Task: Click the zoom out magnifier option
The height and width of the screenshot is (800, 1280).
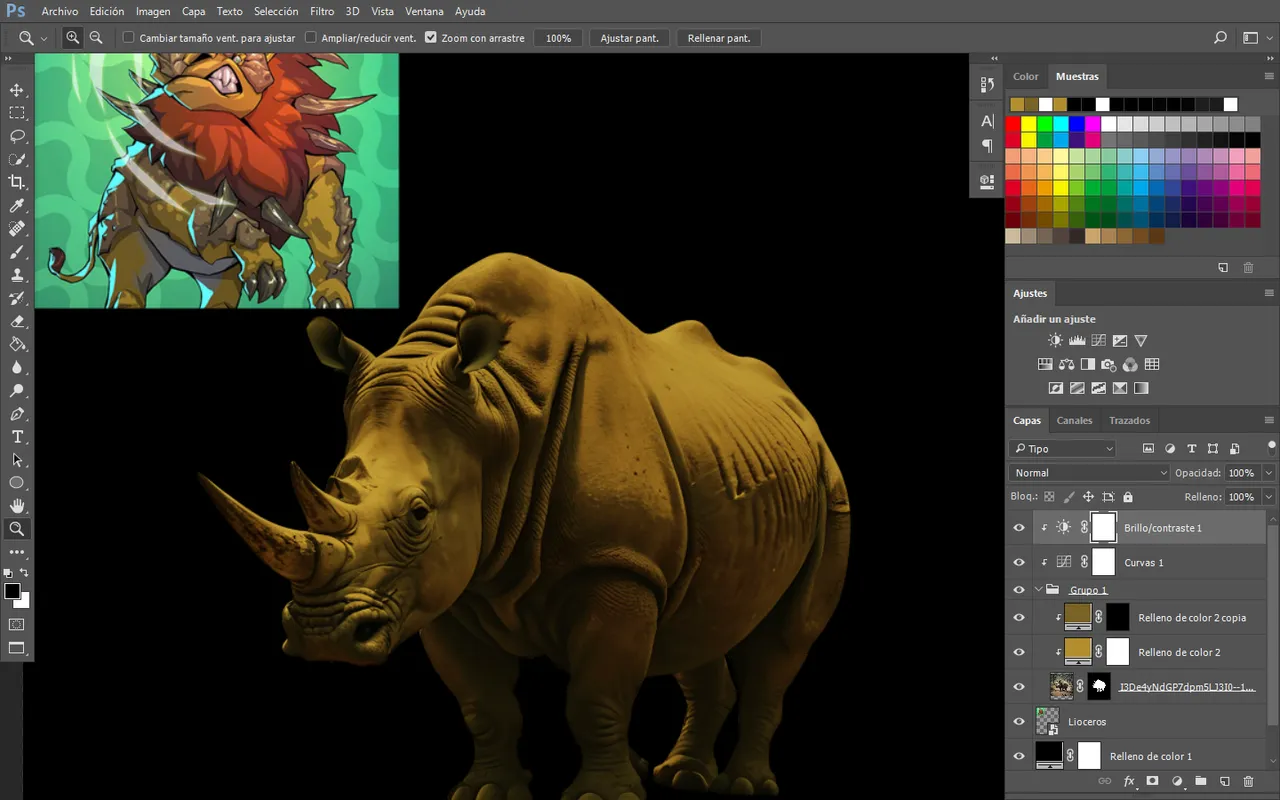Action: [x=96, y=38]
